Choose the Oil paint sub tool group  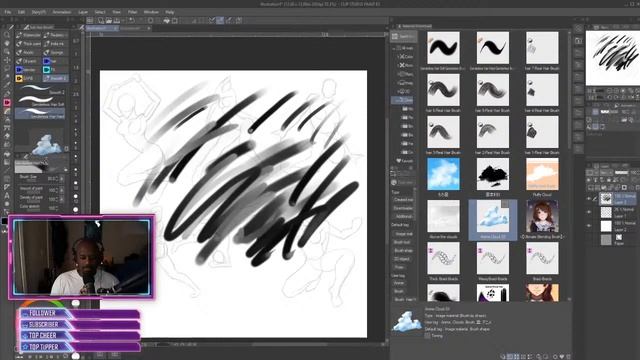click(28, 61)
